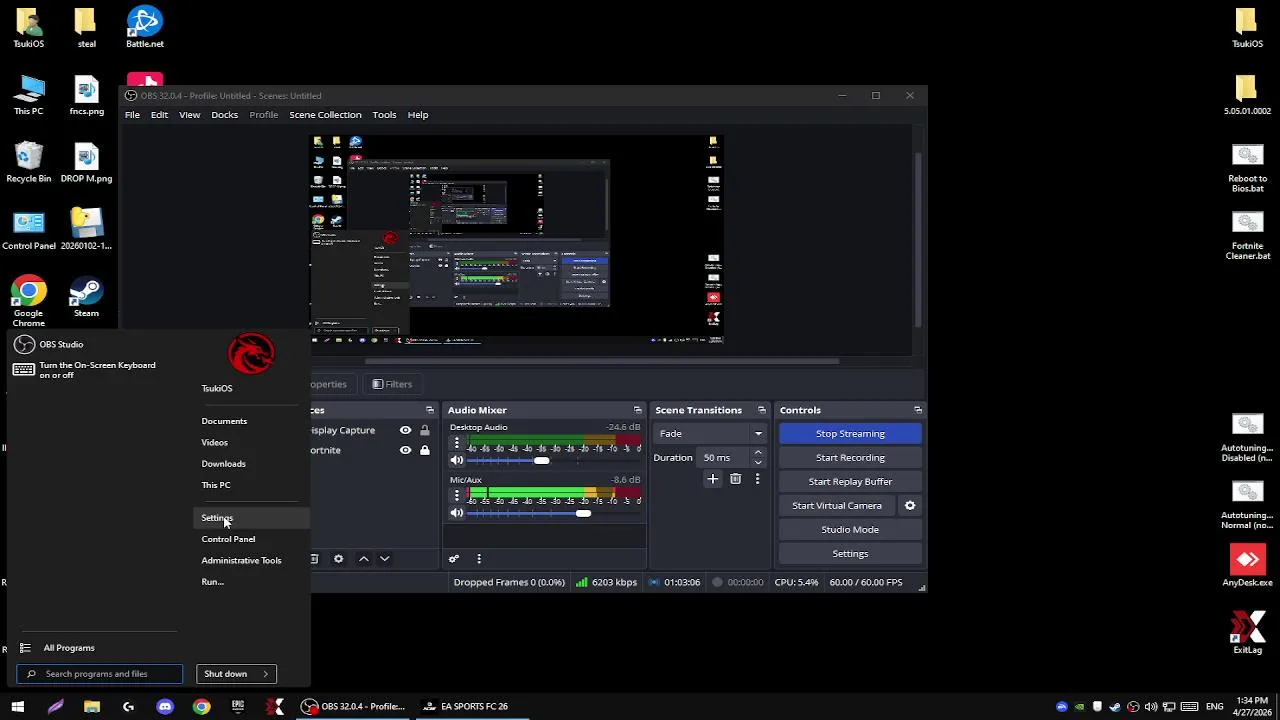
Task: Click the Shut down button
Action: tap(226, 674)
